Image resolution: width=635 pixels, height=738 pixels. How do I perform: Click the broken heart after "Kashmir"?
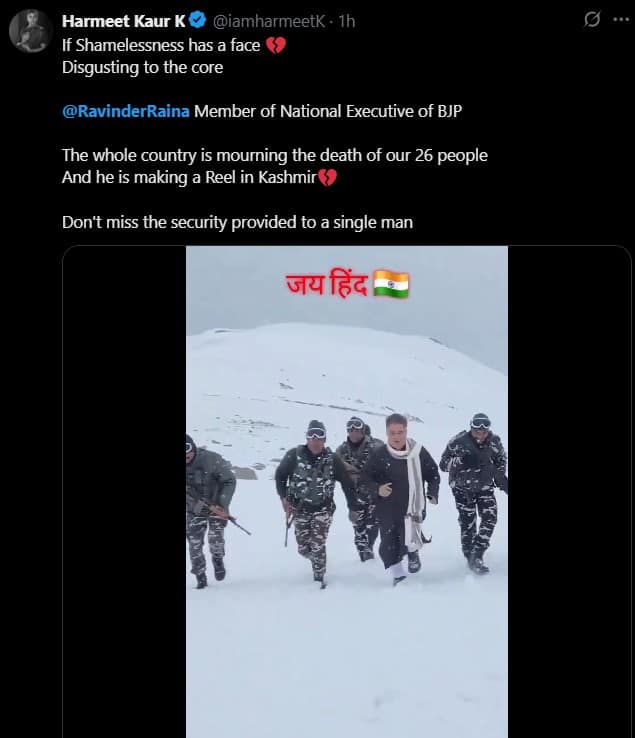(328, 178)
